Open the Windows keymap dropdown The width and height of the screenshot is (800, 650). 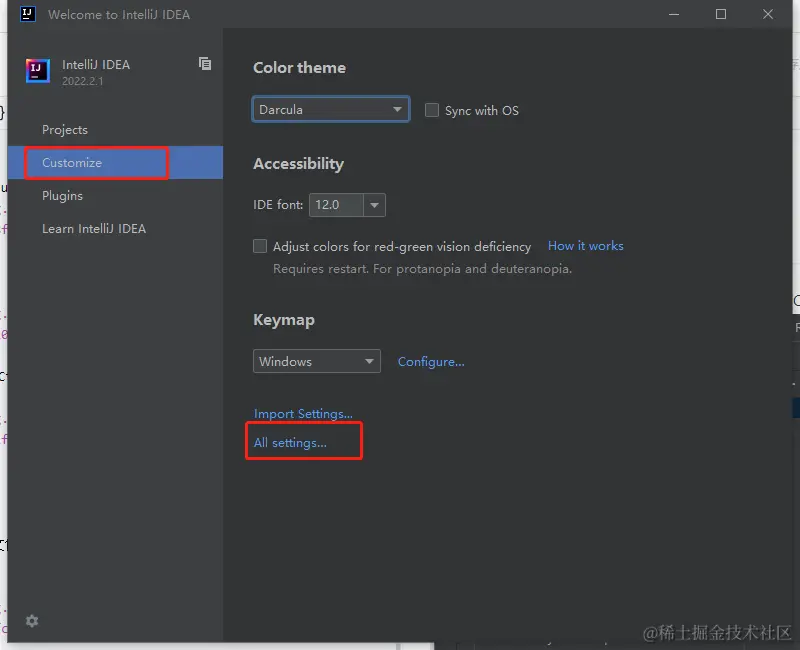[317, 361]
